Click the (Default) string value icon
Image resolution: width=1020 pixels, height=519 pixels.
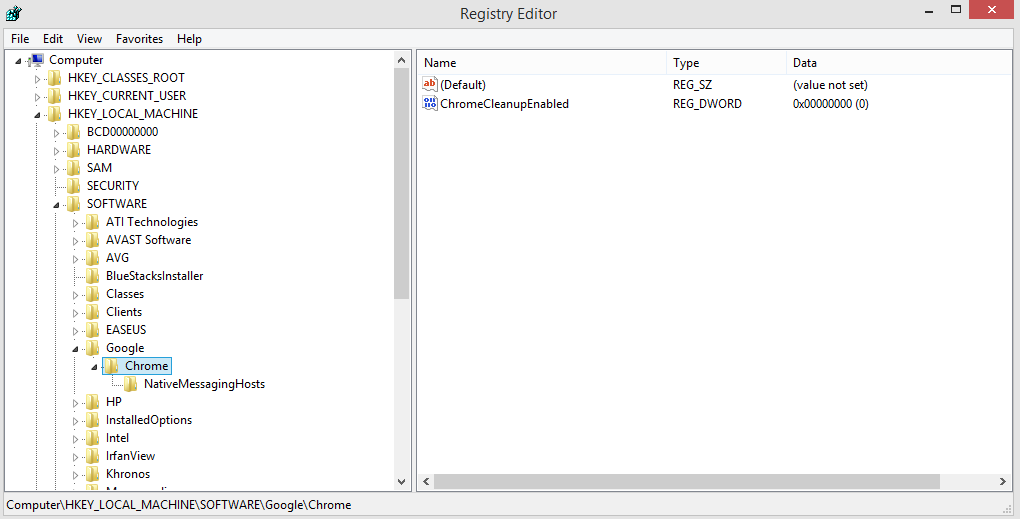[x=429, y=84]
